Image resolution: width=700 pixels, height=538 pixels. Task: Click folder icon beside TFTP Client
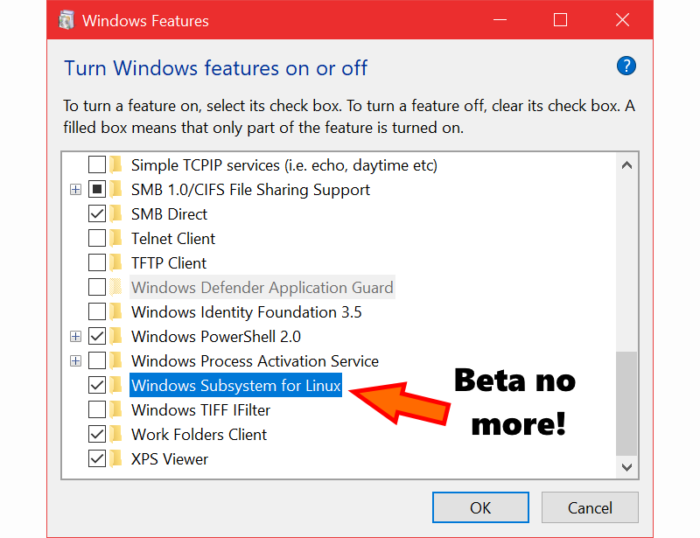[116, 263]
